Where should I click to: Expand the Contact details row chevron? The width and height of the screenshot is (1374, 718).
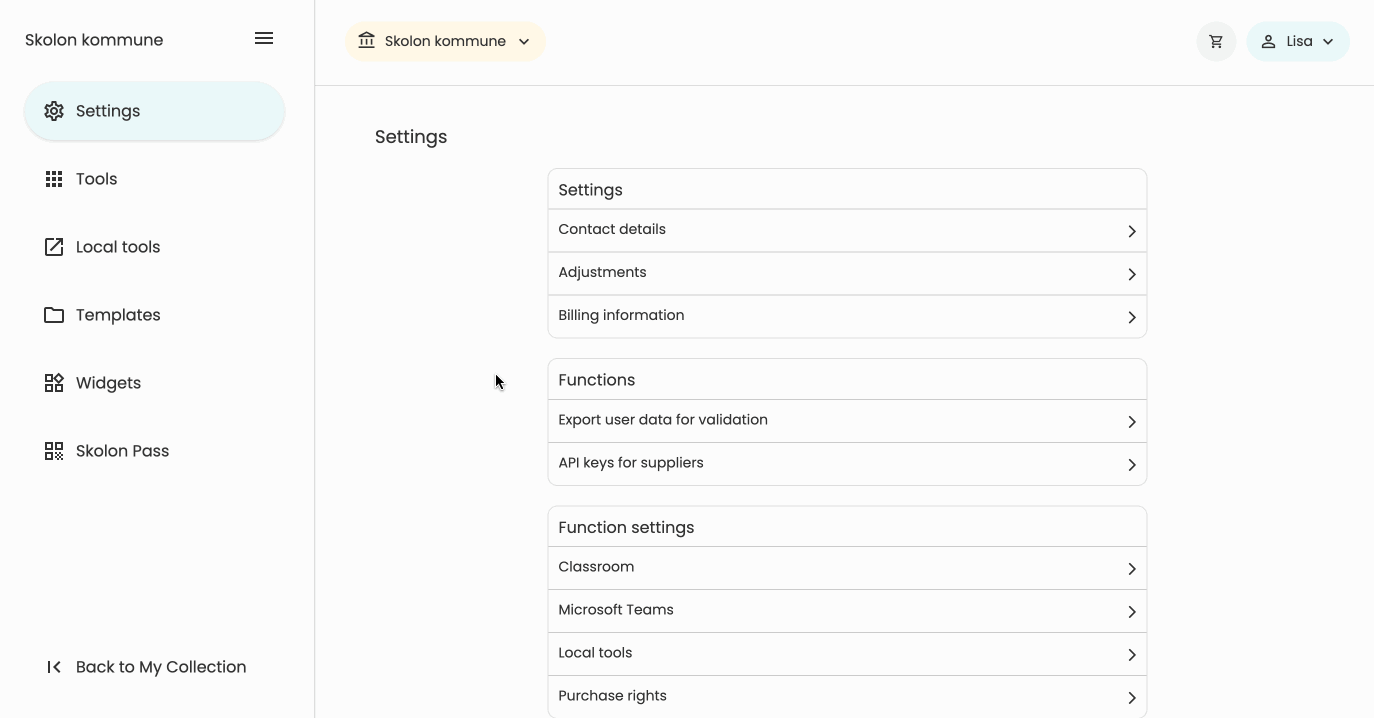[x=1132, y=230]
